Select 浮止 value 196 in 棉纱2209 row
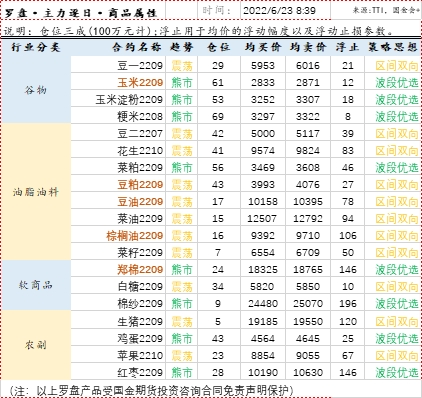 348,304
